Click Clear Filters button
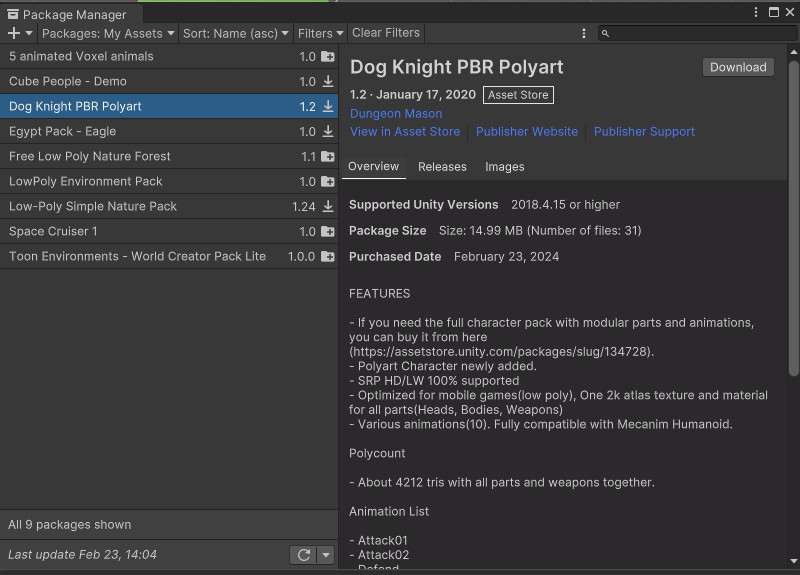This screenshot has width=800, height=575. [x=386, y=33]
